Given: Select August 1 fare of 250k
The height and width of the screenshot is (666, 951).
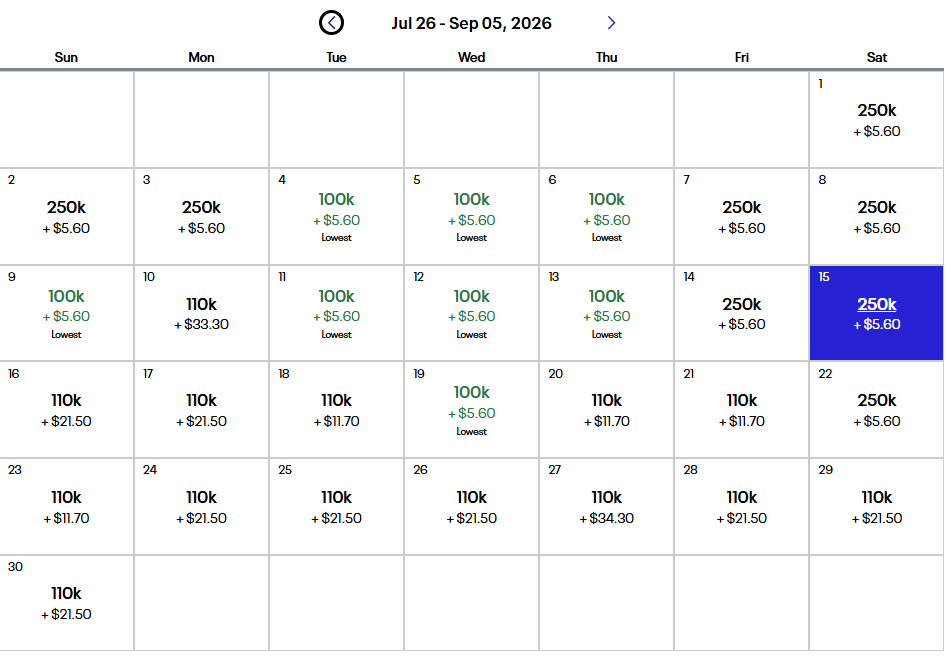Looking at the screenshot, I should coord(876,120).
